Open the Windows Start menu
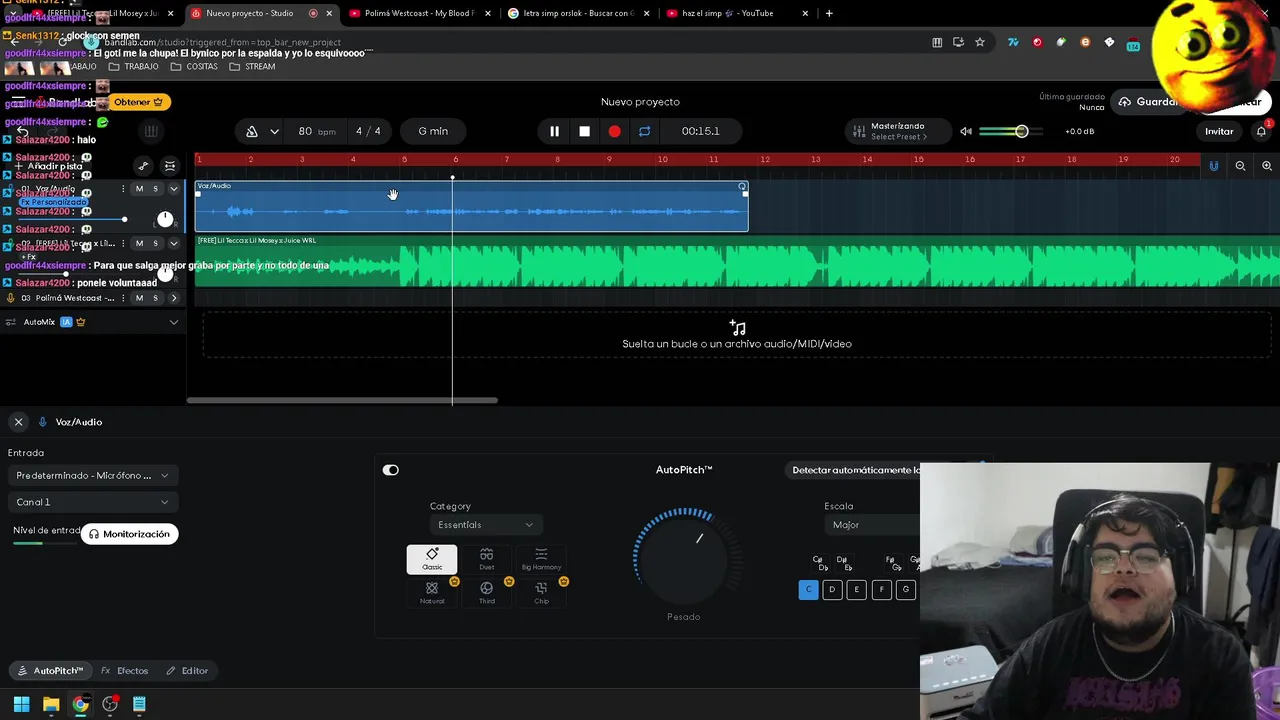This screenshot has width=1280, height=720. (21, 704)
